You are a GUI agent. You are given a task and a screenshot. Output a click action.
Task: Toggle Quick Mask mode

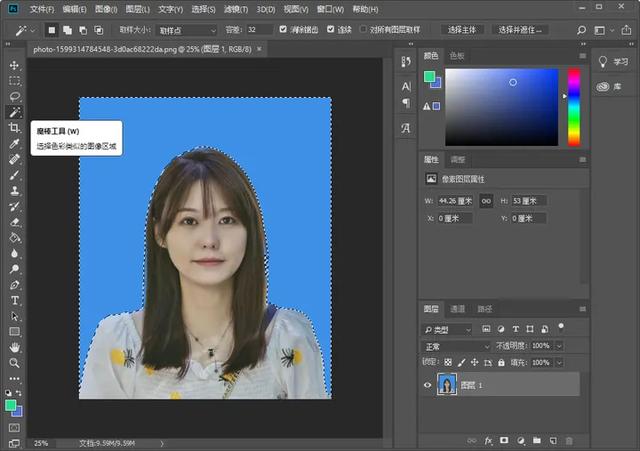(x=14, y=427)
